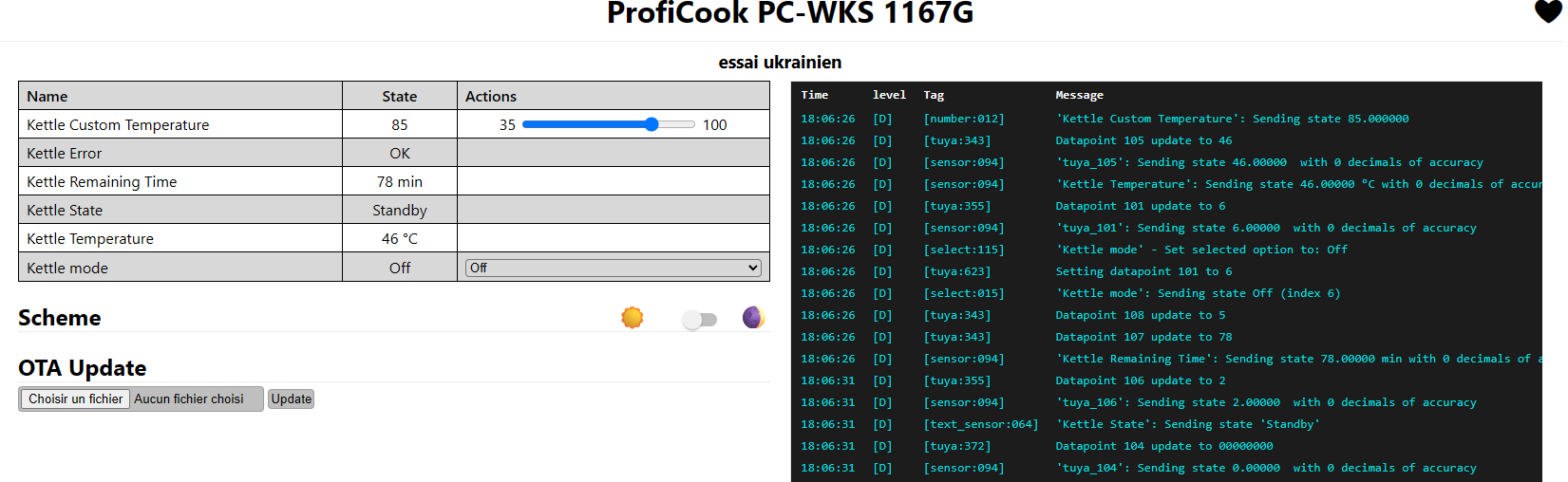Click the 'Kettle State' Standby log message
1568x482 pixels.
pos(1187,424)
